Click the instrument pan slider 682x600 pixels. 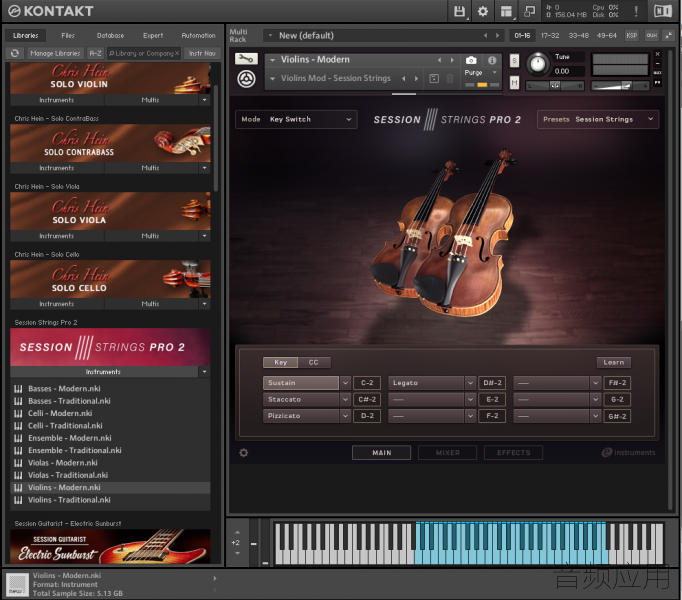point(555,86)
